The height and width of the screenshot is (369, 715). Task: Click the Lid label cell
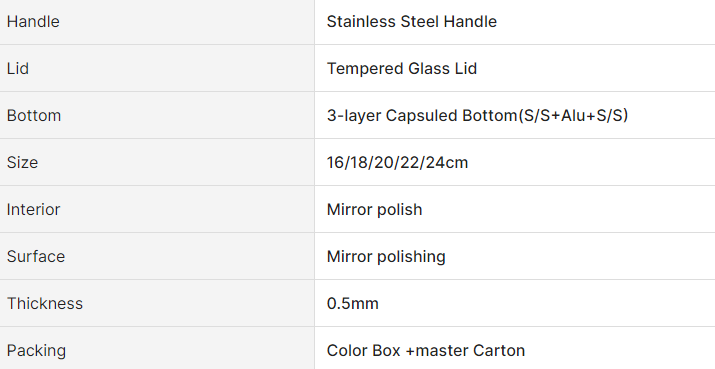[157, 68]
